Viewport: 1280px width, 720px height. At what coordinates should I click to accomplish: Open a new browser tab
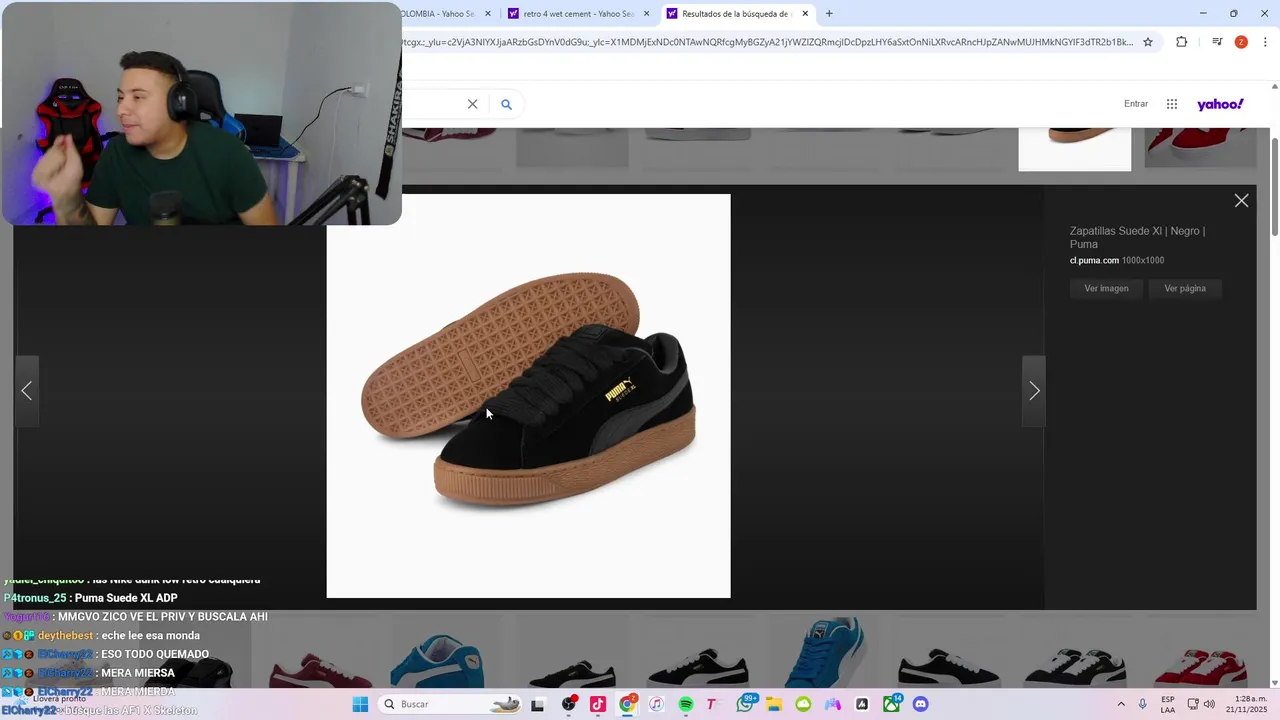(829, 14)
